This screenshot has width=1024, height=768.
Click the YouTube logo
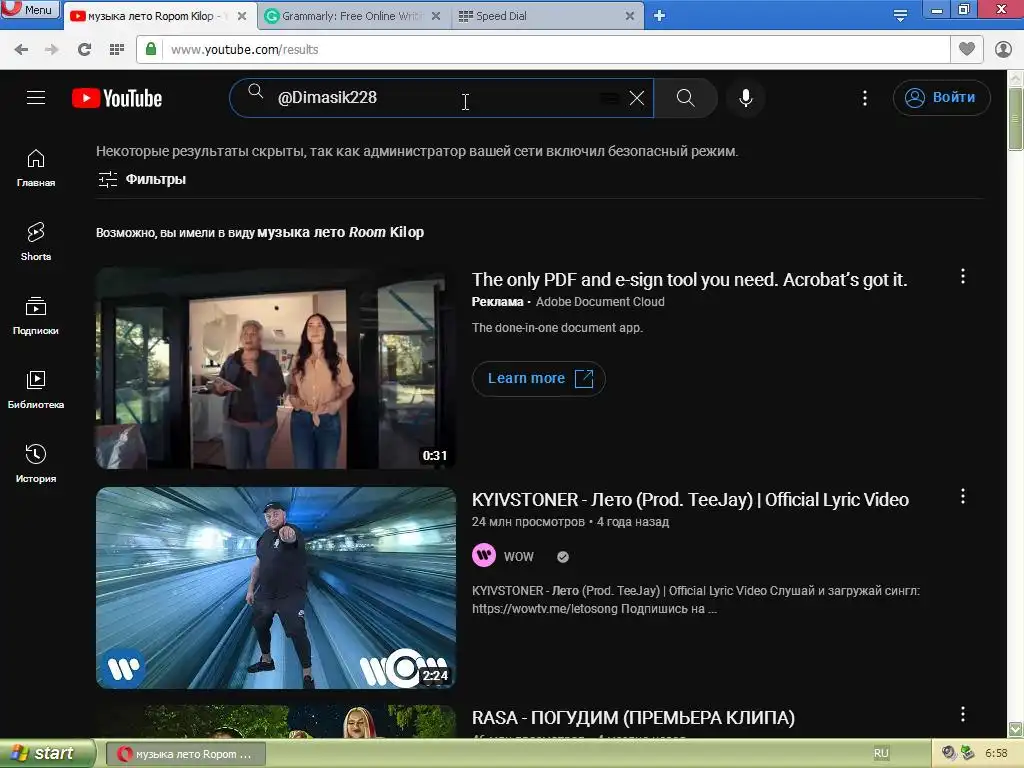click(x=117, y=98)
